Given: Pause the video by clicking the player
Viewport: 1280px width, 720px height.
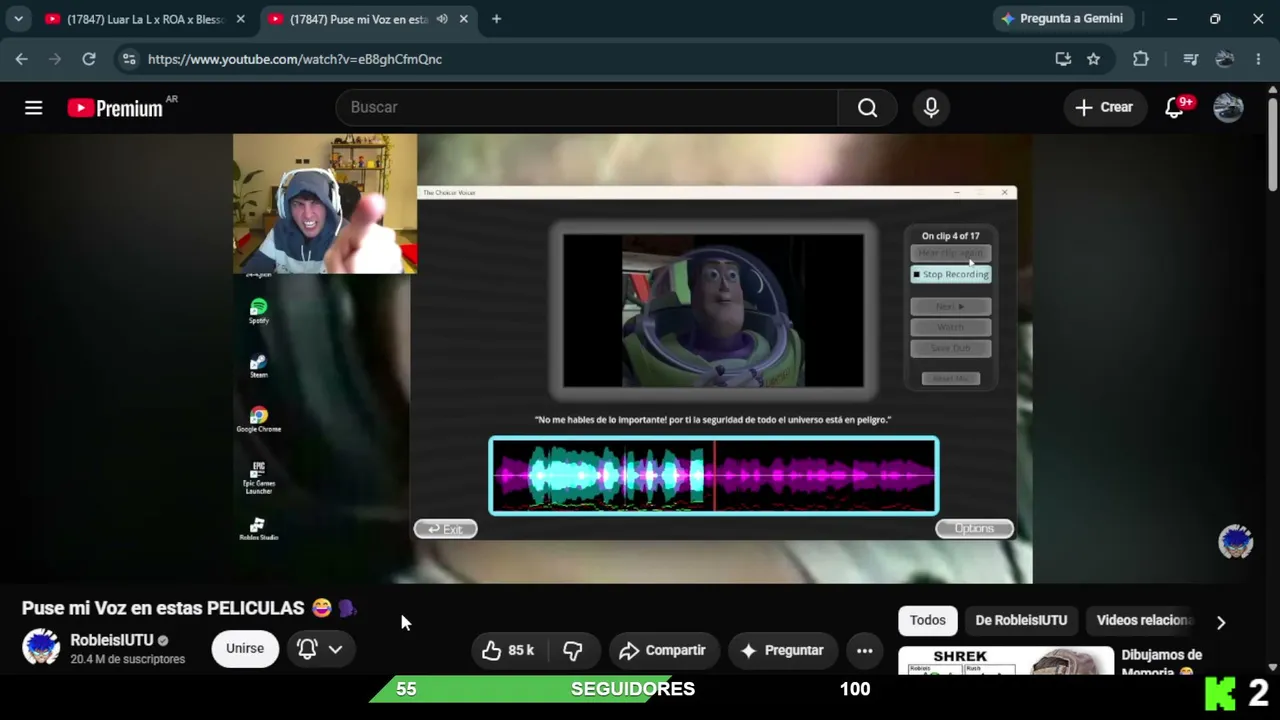Looking at the screenshot, I should [632, 358].
